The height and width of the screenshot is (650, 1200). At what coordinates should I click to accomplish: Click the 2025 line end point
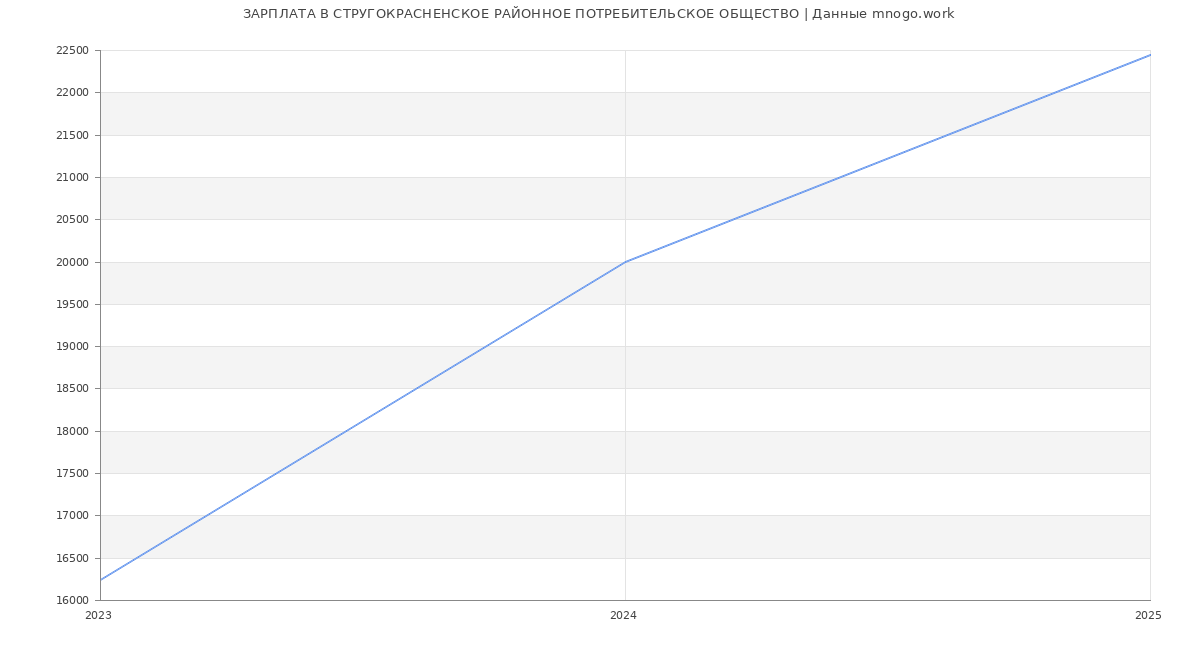1150,55
